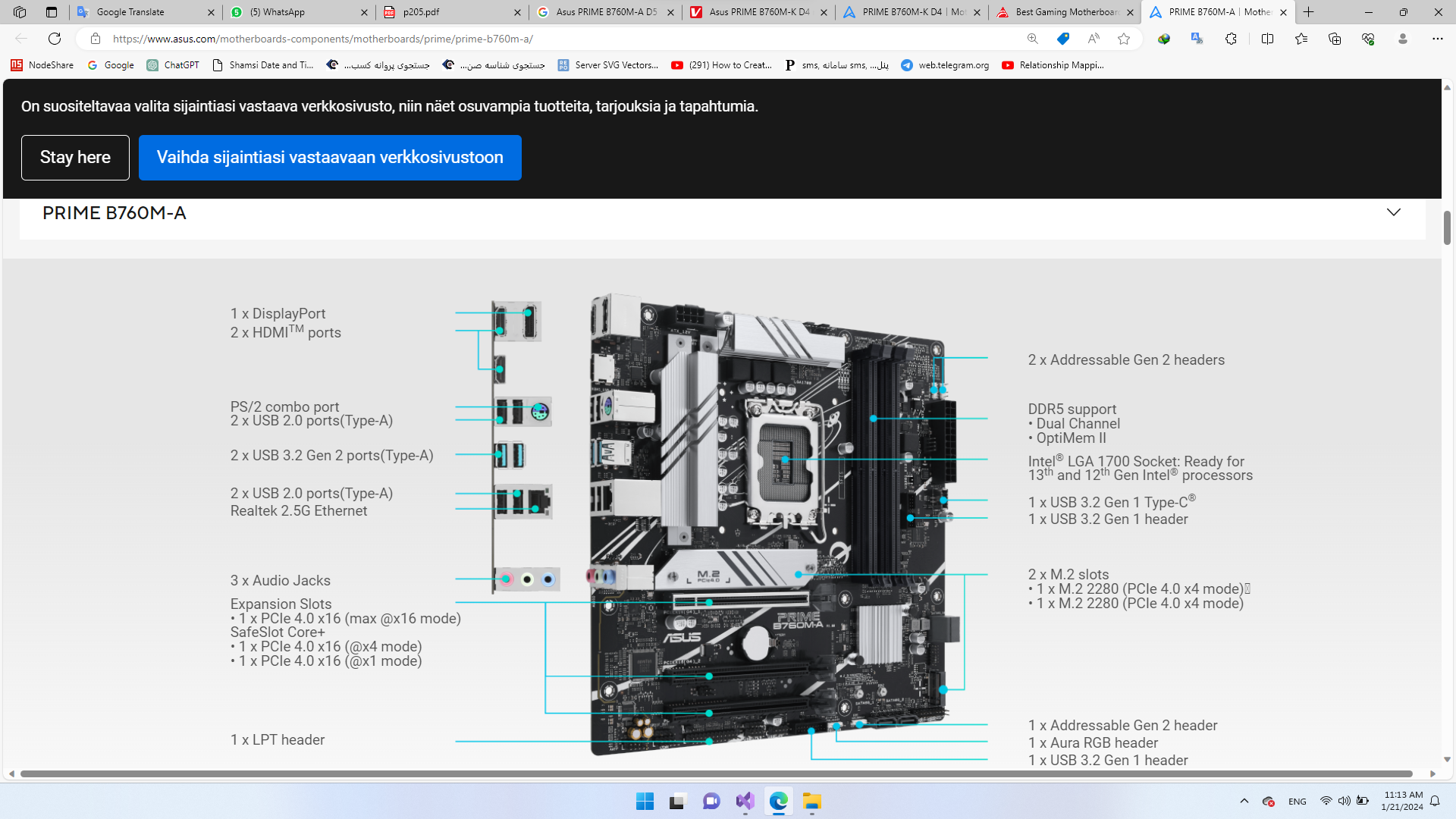Add this page to favorites star
Screen dimensions: 1456x819
[1124, 39]
